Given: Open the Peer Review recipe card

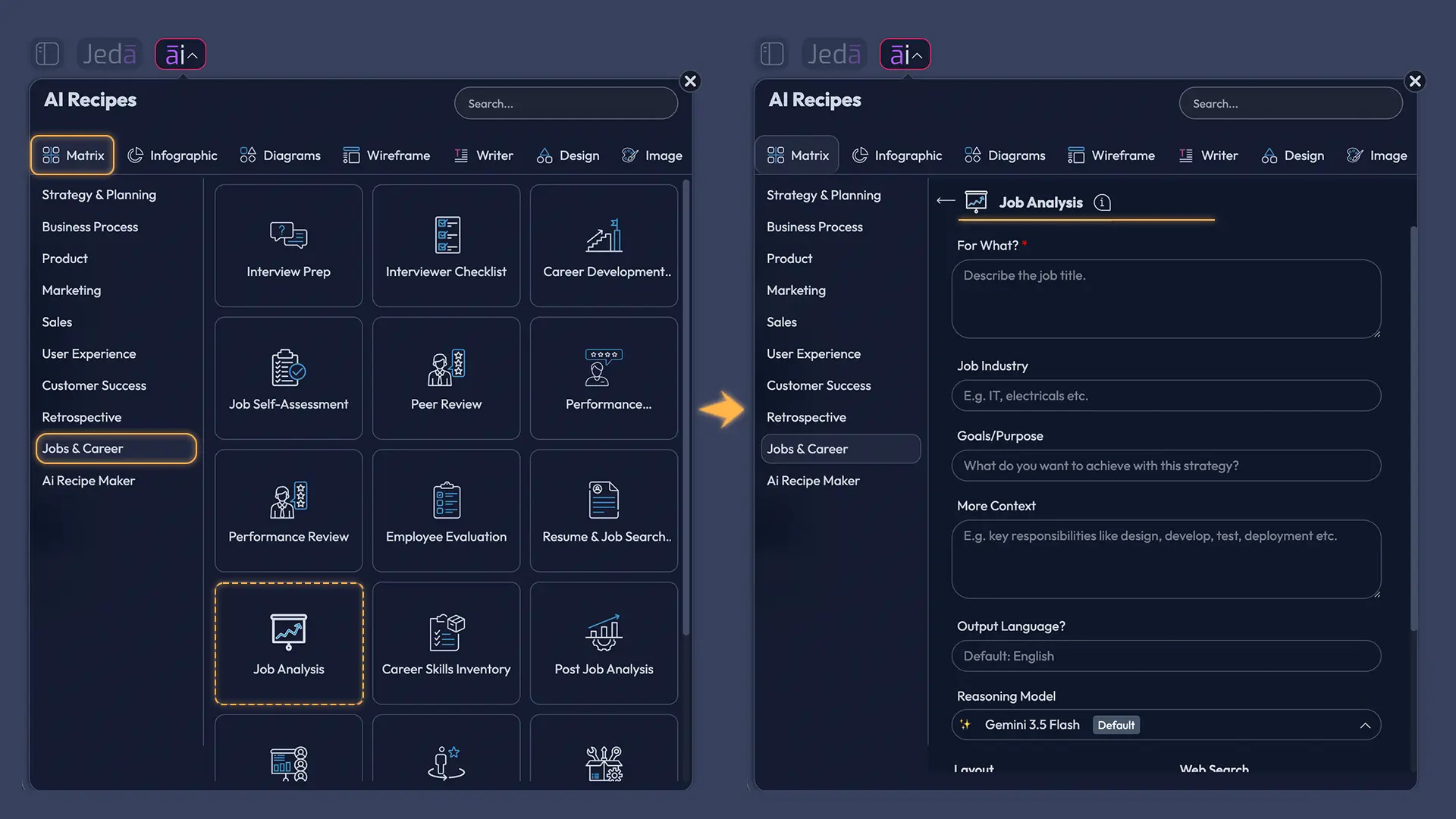Looking at the screenshot, I should 446,378.
